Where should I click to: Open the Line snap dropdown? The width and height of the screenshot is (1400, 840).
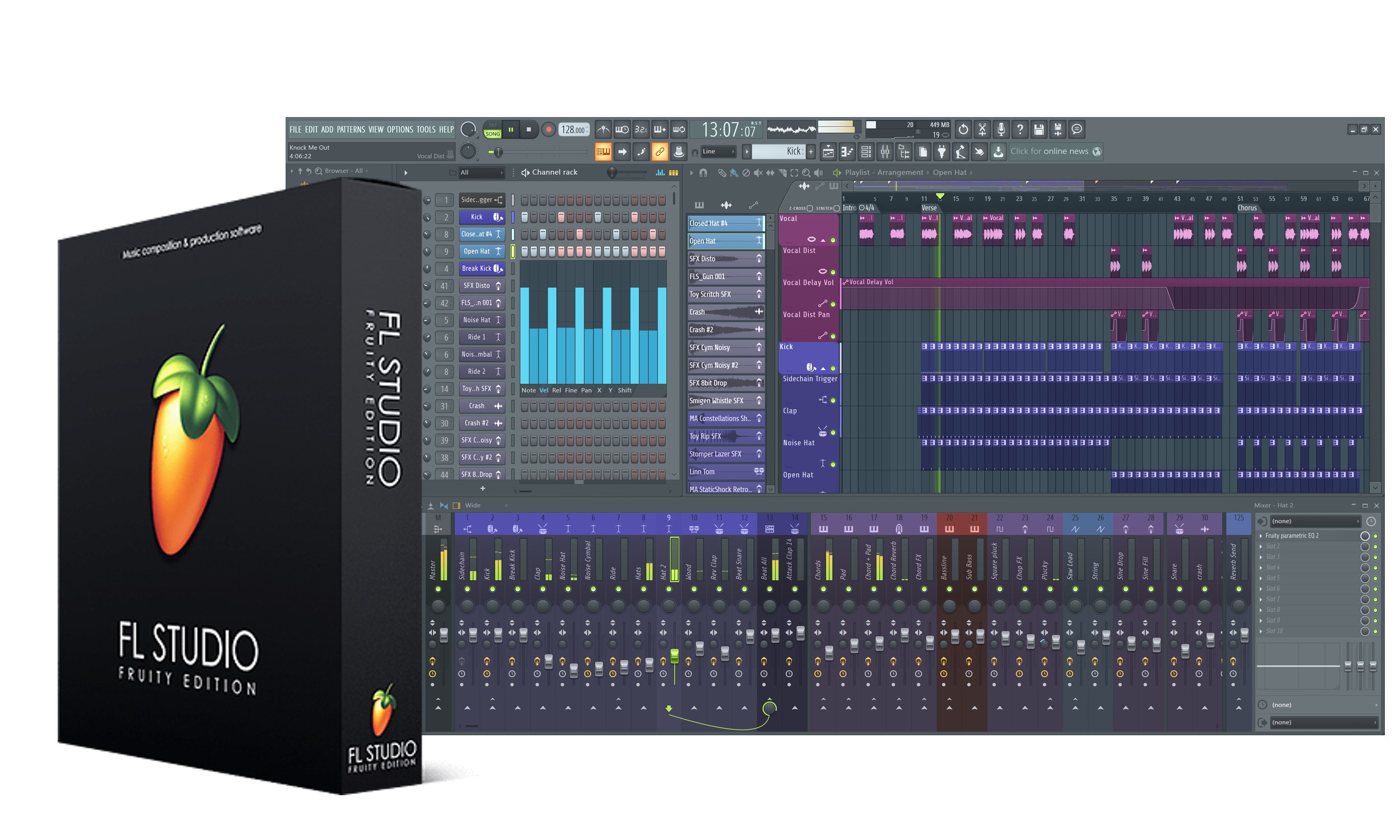click(x=717, y=152)
